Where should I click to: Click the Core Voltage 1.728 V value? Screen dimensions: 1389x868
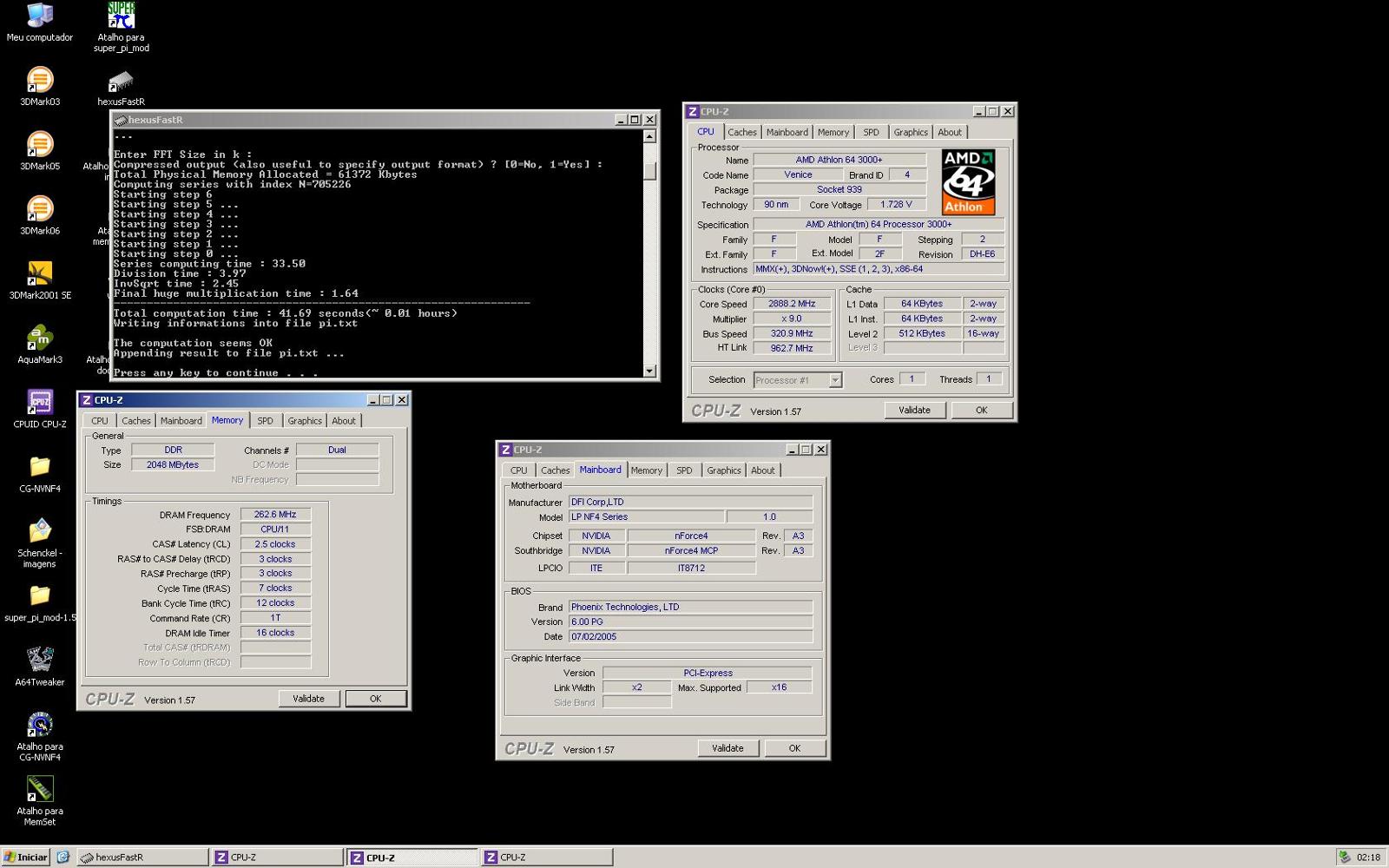coord(896,204)
